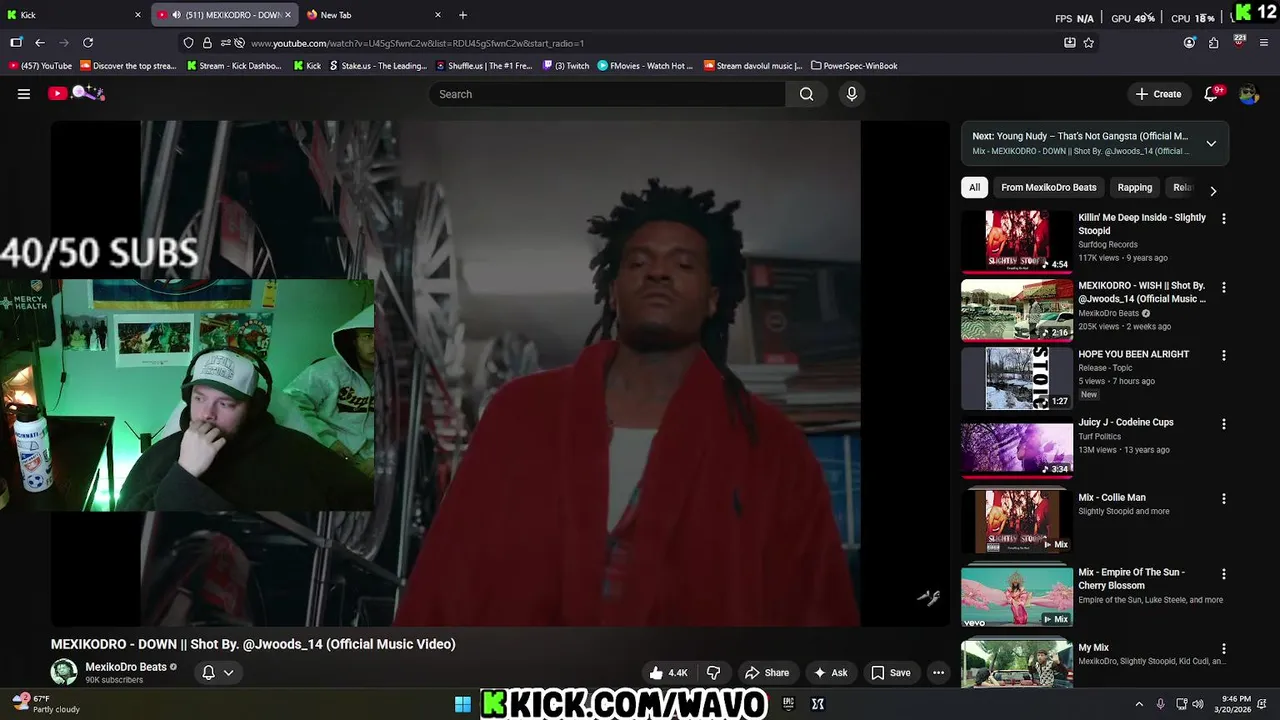Open the browser extensions puzzle icon

(1214, 43)
